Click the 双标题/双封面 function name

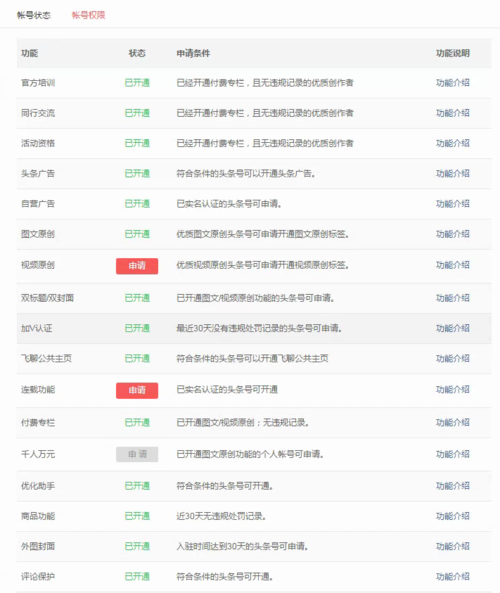pyautogui.click(x=47, y=298)
